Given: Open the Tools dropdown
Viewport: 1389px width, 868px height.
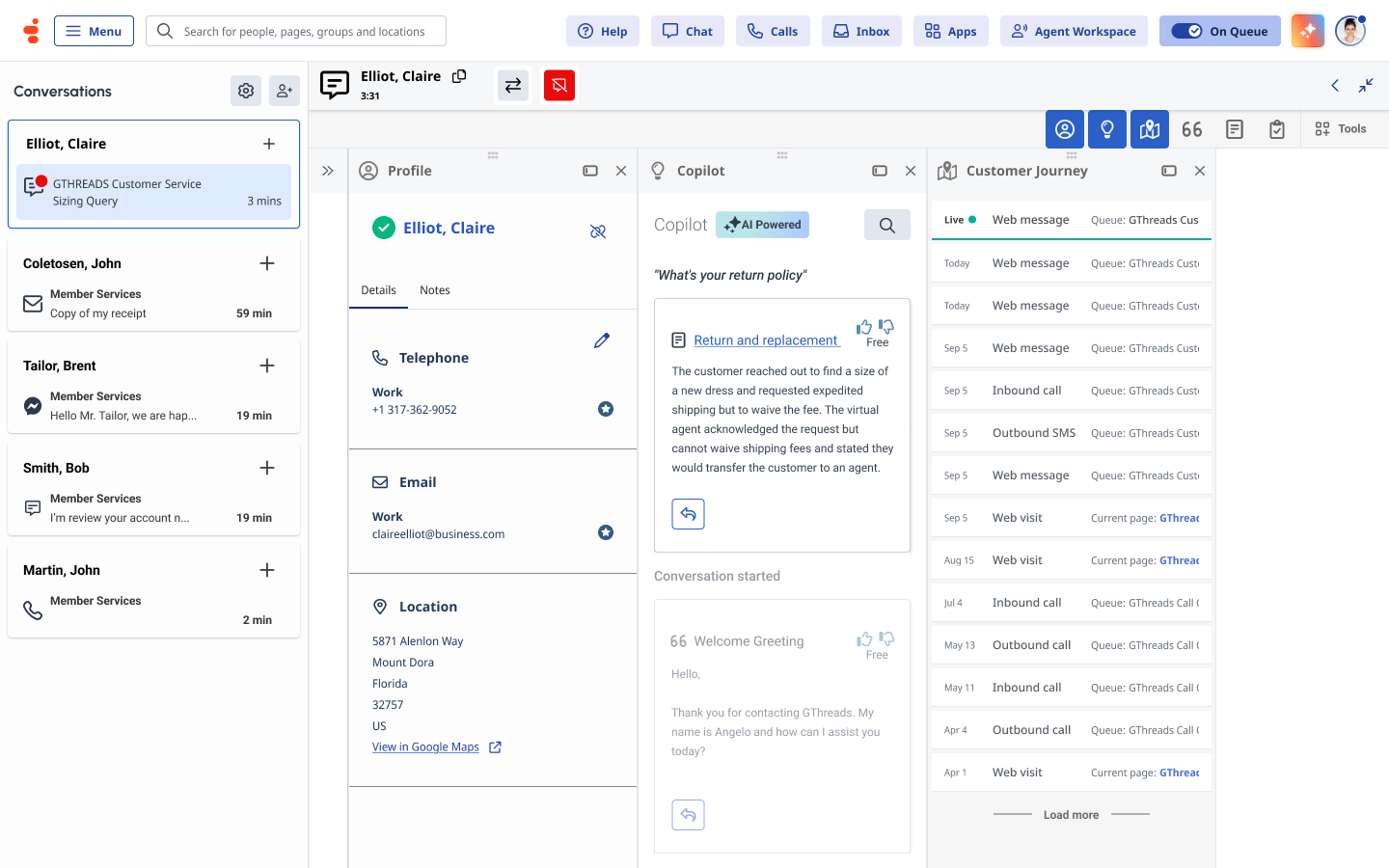Looking at the screenshot, I should click(x=1341, y=129).
